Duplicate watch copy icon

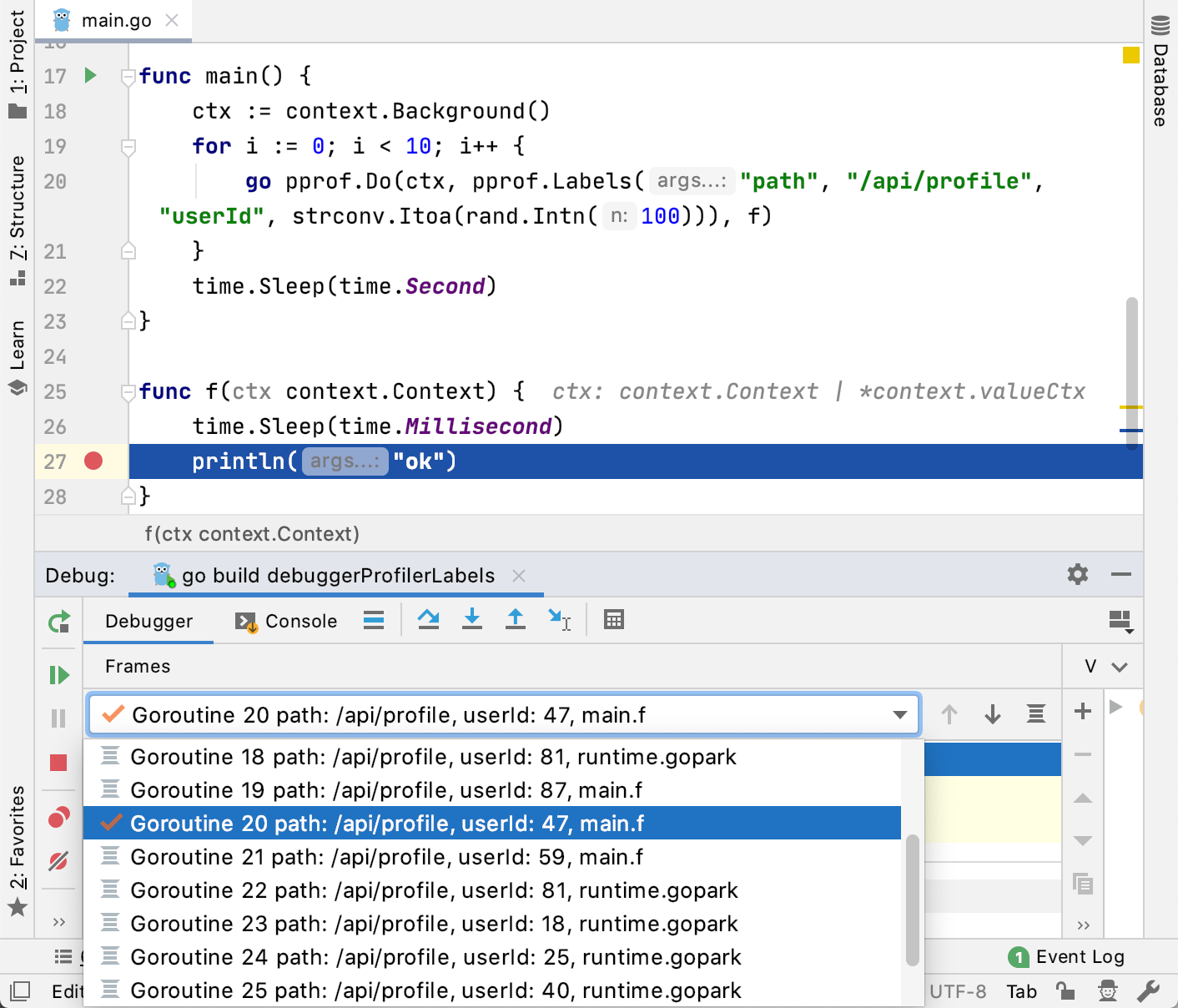1083,884
